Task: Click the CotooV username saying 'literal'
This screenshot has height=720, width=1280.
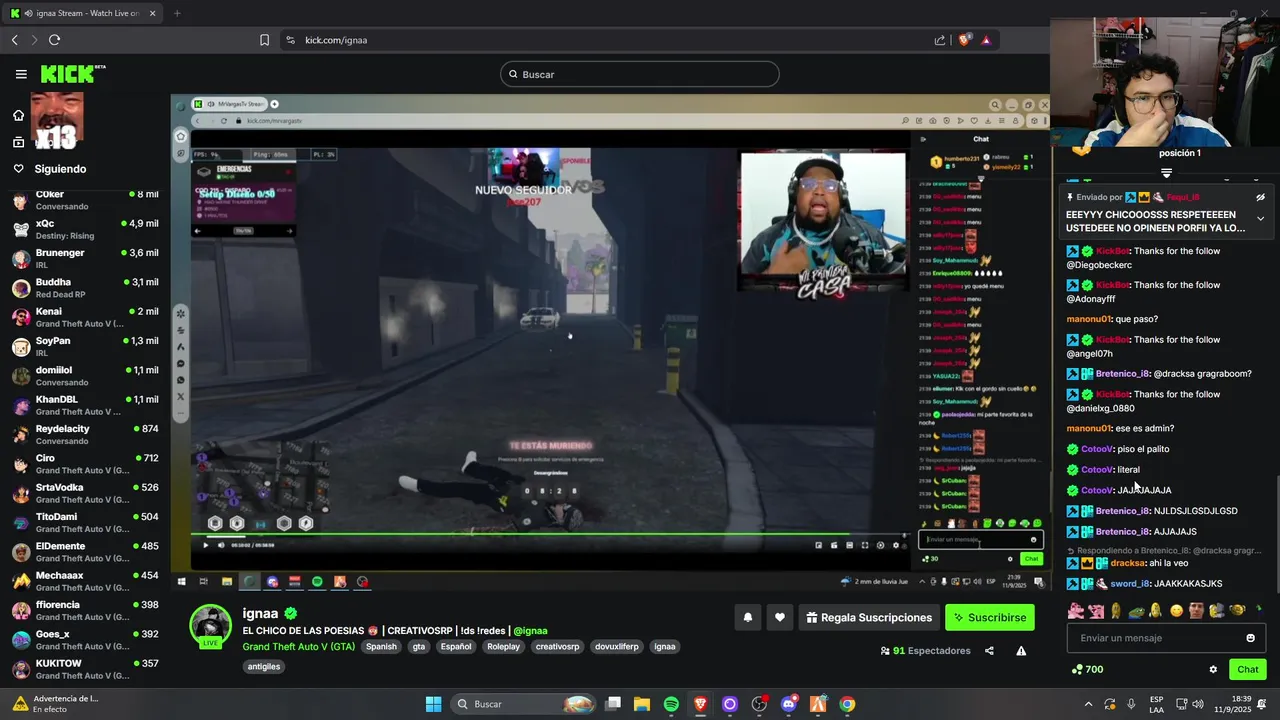Action: pos(1097,469)
